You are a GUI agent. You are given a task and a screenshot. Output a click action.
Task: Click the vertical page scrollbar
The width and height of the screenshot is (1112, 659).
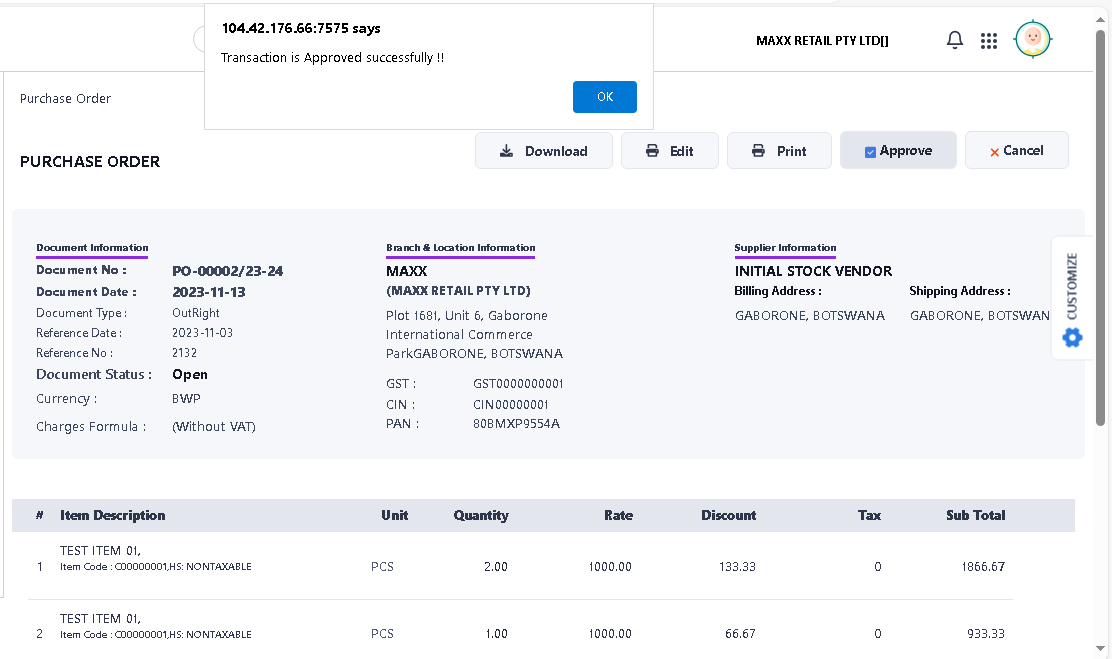1101,230
